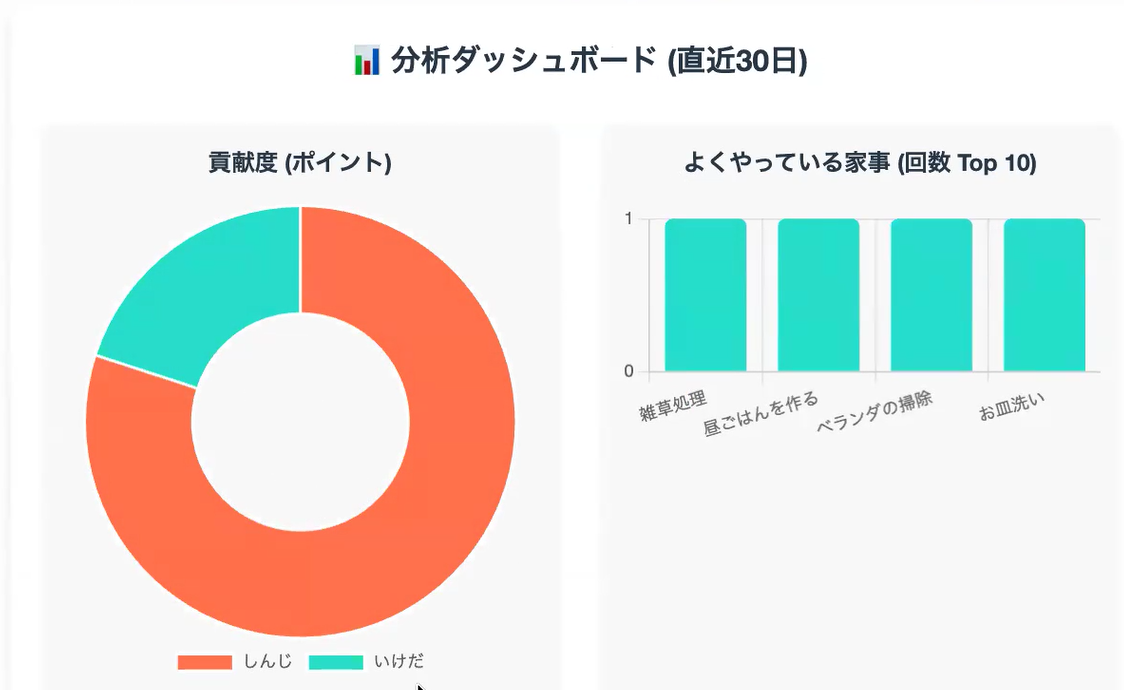Click the よくやっている家事 chart heading
Image resolution: width=1124 pixels, height=690 pixels.
(x=859, y=162)
